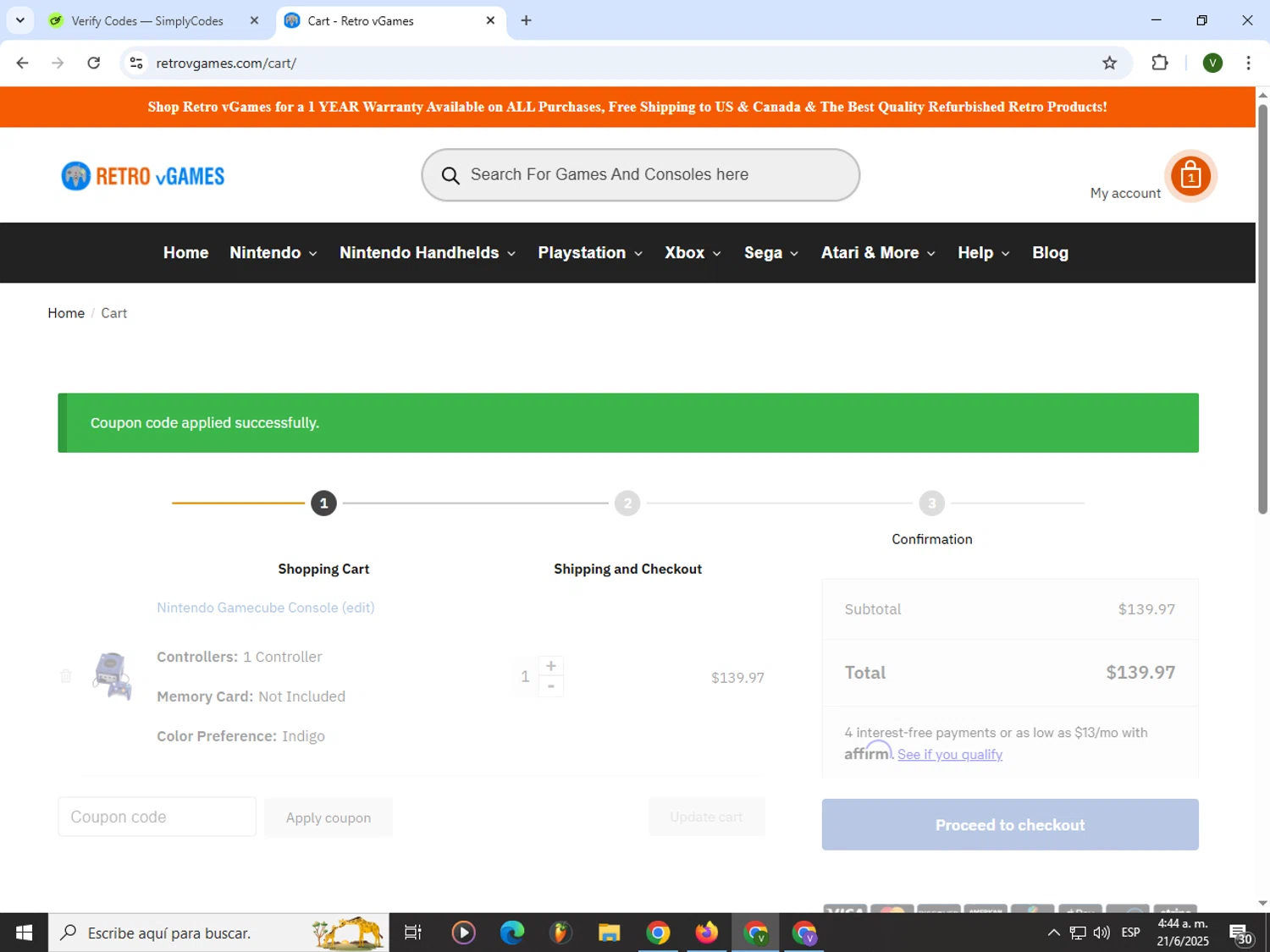Viewport: 1270px width, 952px height.
Task: Show hidden system tray icons
Action: [x=1053, y=933]
